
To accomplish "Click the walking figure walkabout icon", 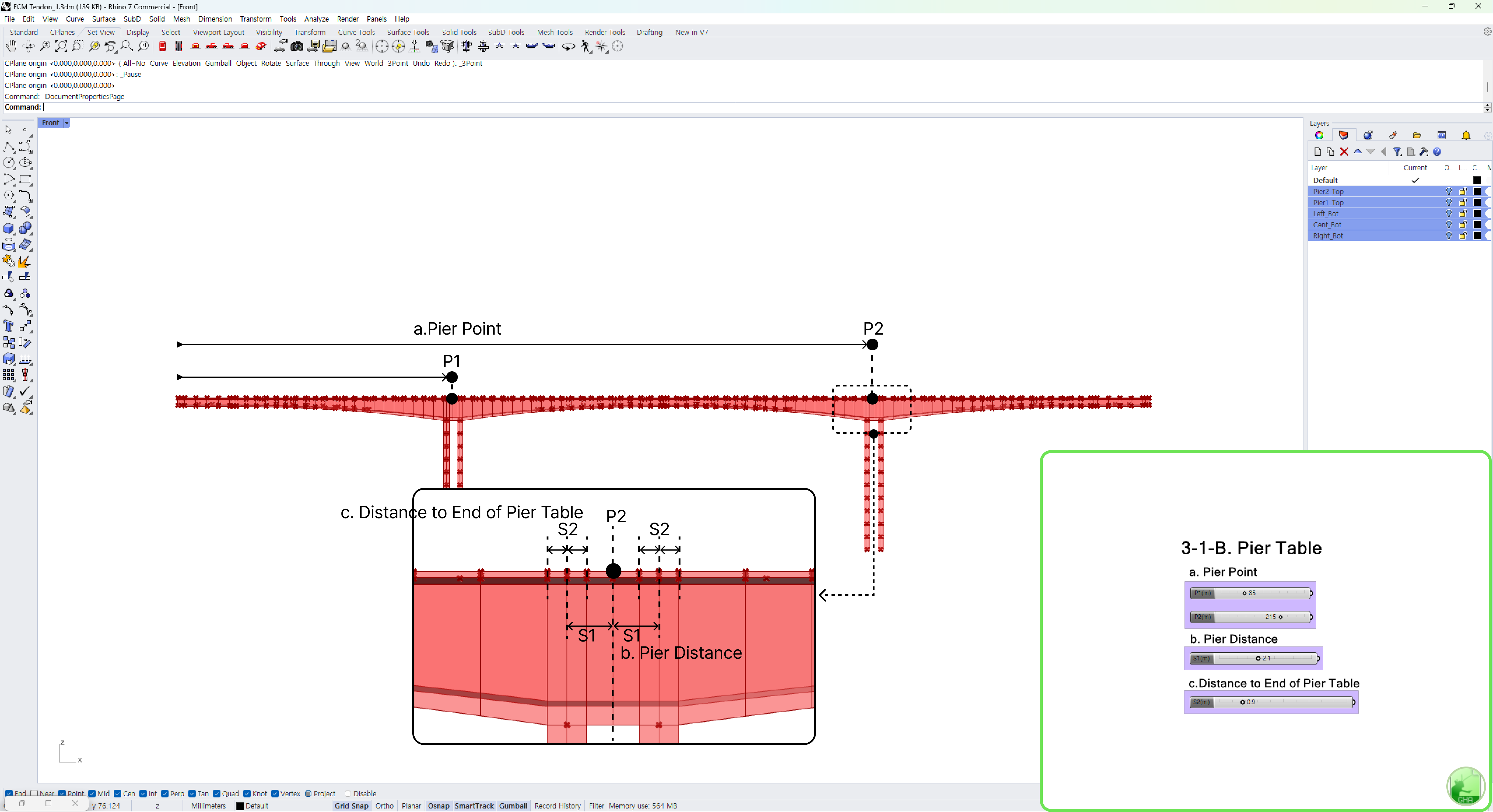I will tap(585, 46).
